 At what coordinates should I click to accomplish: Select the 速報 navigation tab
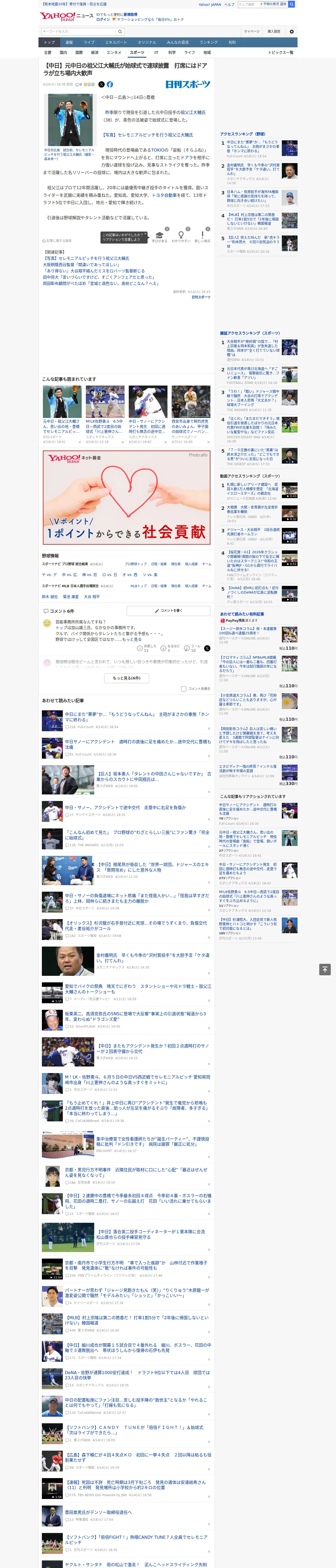pyautogui.click(x=69, y=43)
